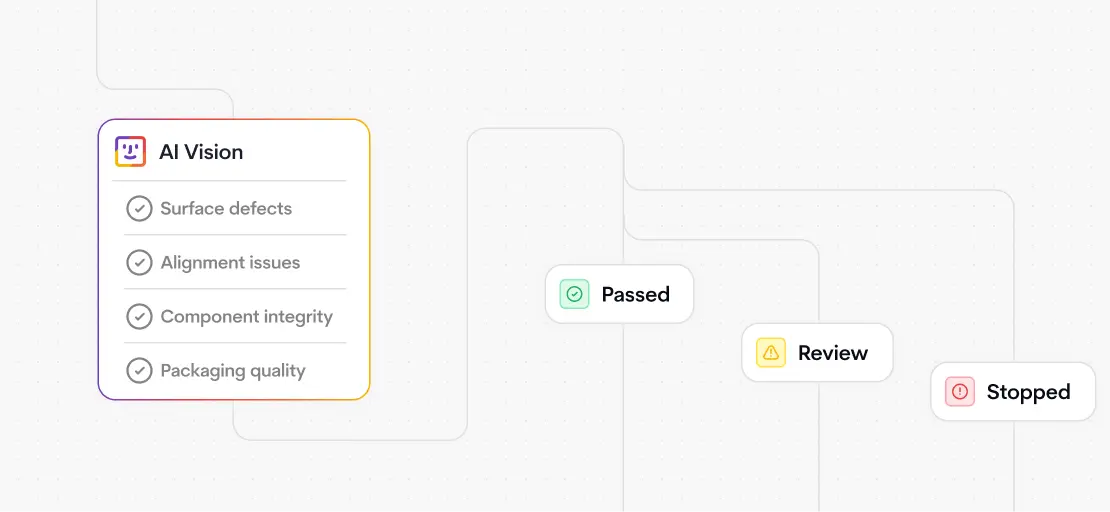Click the connector line below the Review node
The height and width of the screenshot is (512, 1110).
coord(820,450)
